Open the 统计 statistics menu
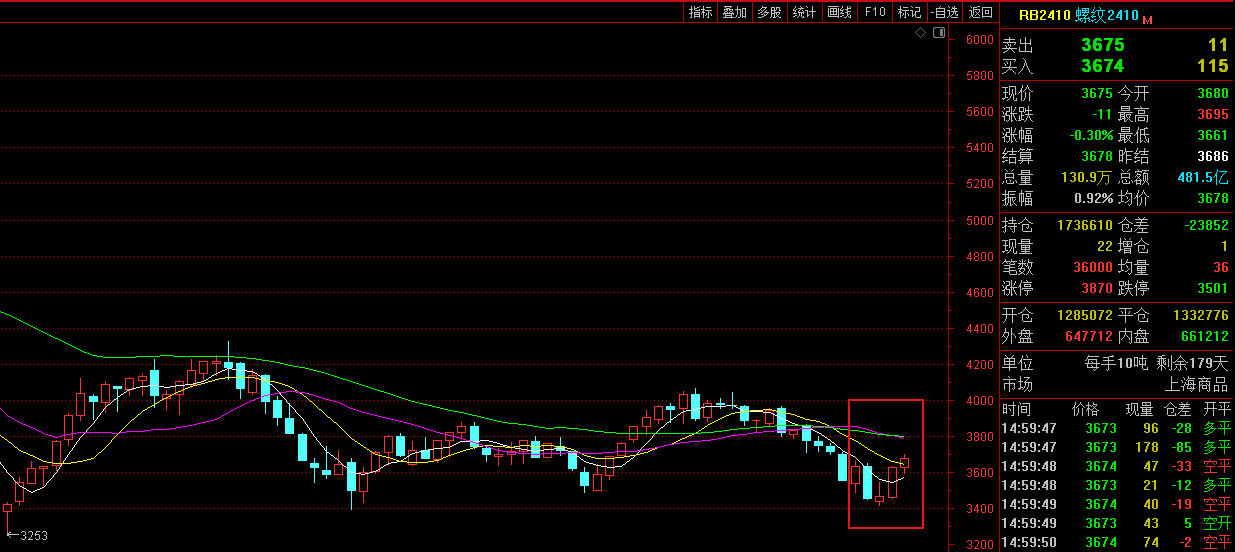Screen dimensions: 1235x552 click(x=804, y=12)
